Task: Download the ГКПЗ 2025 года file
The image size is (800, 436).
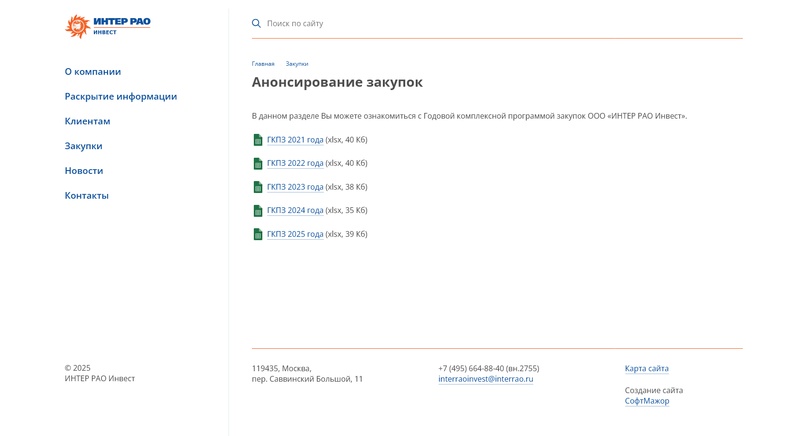Action: pyautogui.click(x=295, y=234)
